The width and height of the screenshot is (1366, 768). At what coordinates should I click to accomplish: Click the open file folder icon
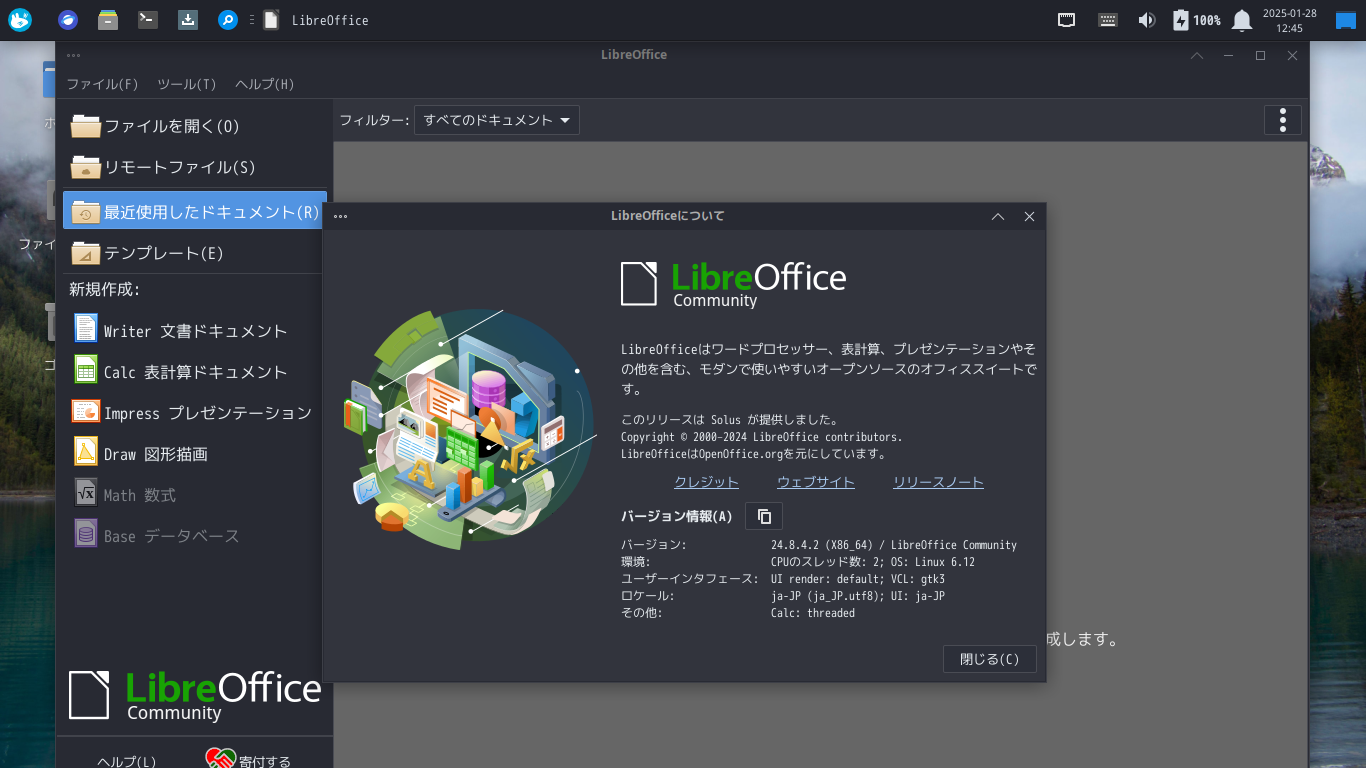click(x=86, y=125)
